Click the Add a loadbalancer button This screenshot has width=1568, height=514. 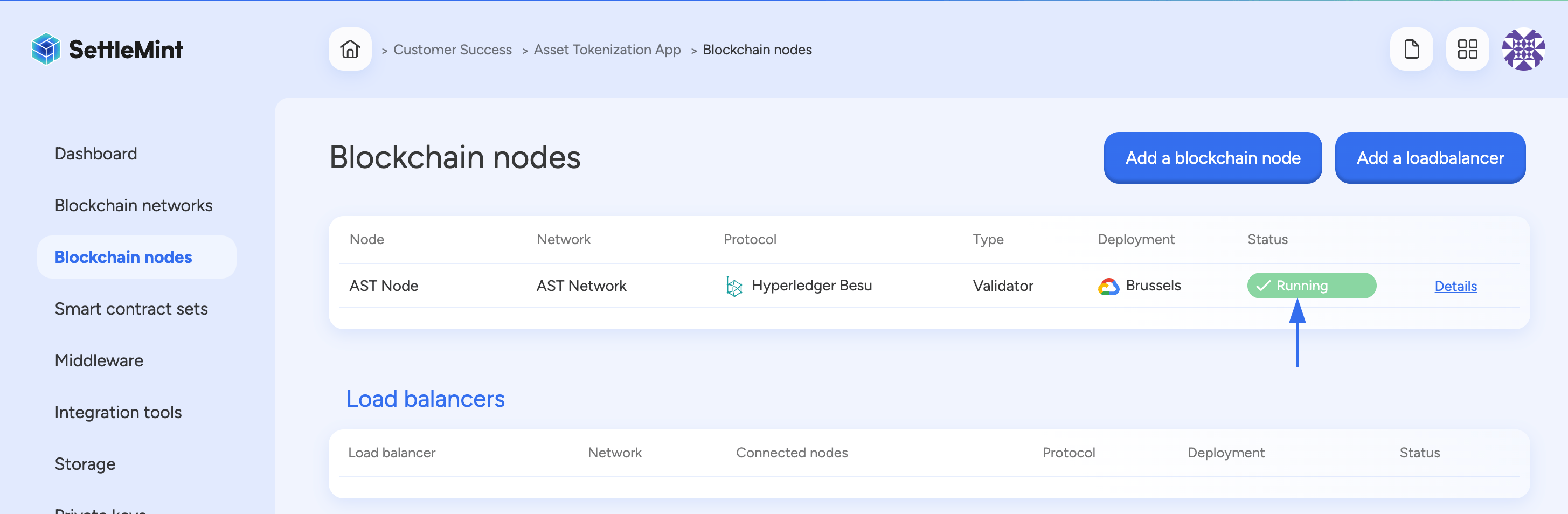click(1430, 157)
